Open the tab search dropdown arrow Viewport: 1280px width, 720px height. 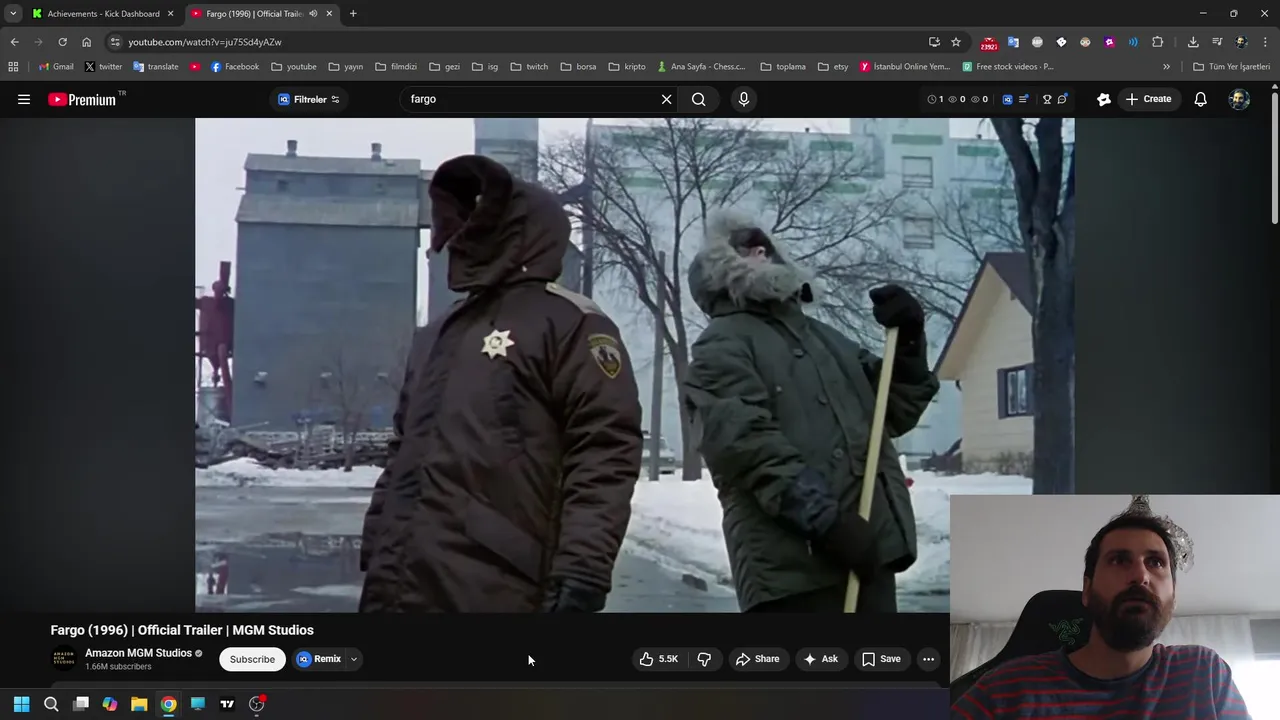pyautogui.click(x=12, y=14)
